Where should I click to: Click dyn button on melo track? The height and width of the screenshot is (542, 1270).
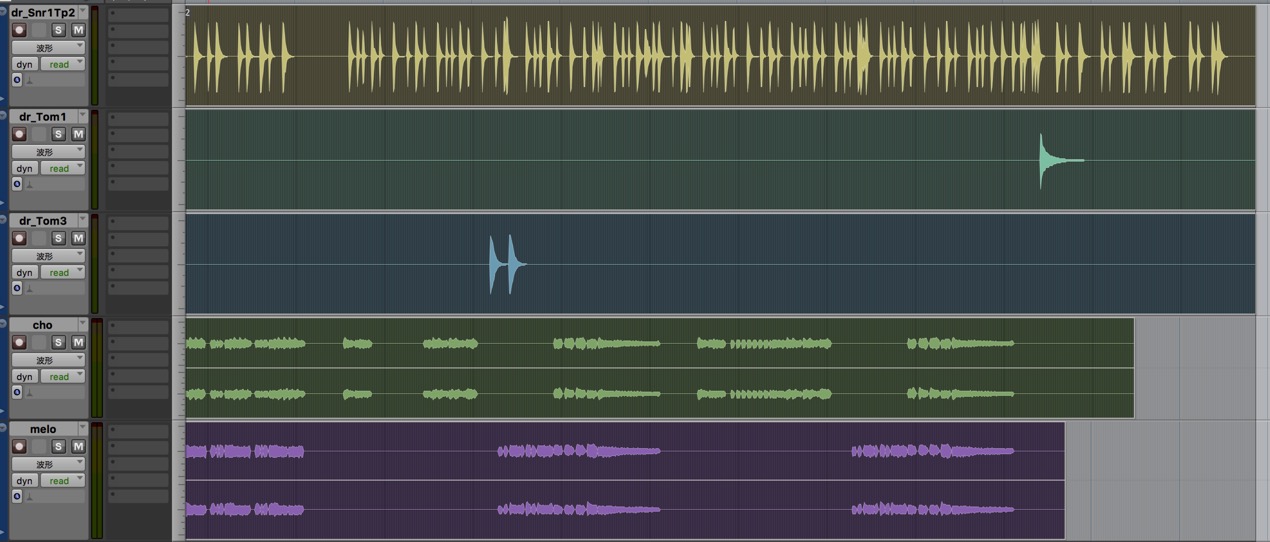coord(24,480)
